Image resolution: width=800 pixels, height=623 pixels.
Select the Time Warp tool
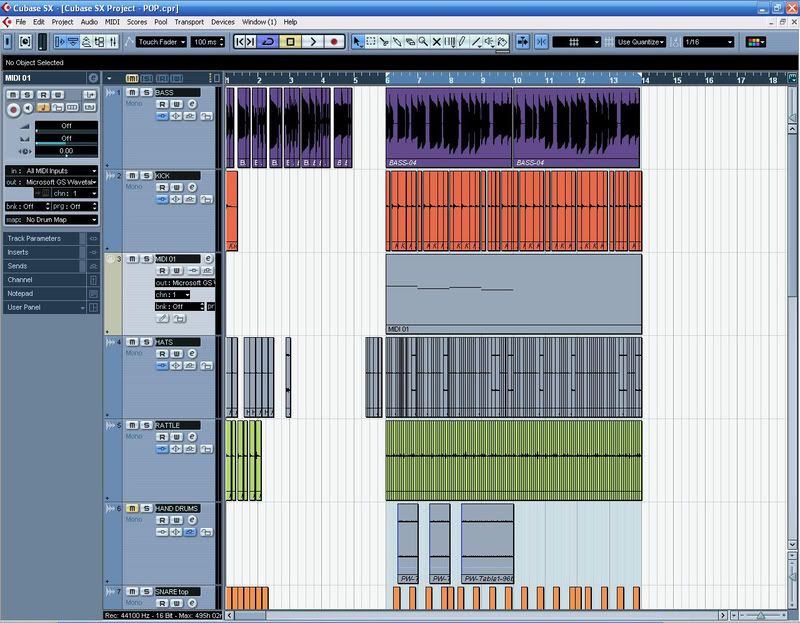449,42
